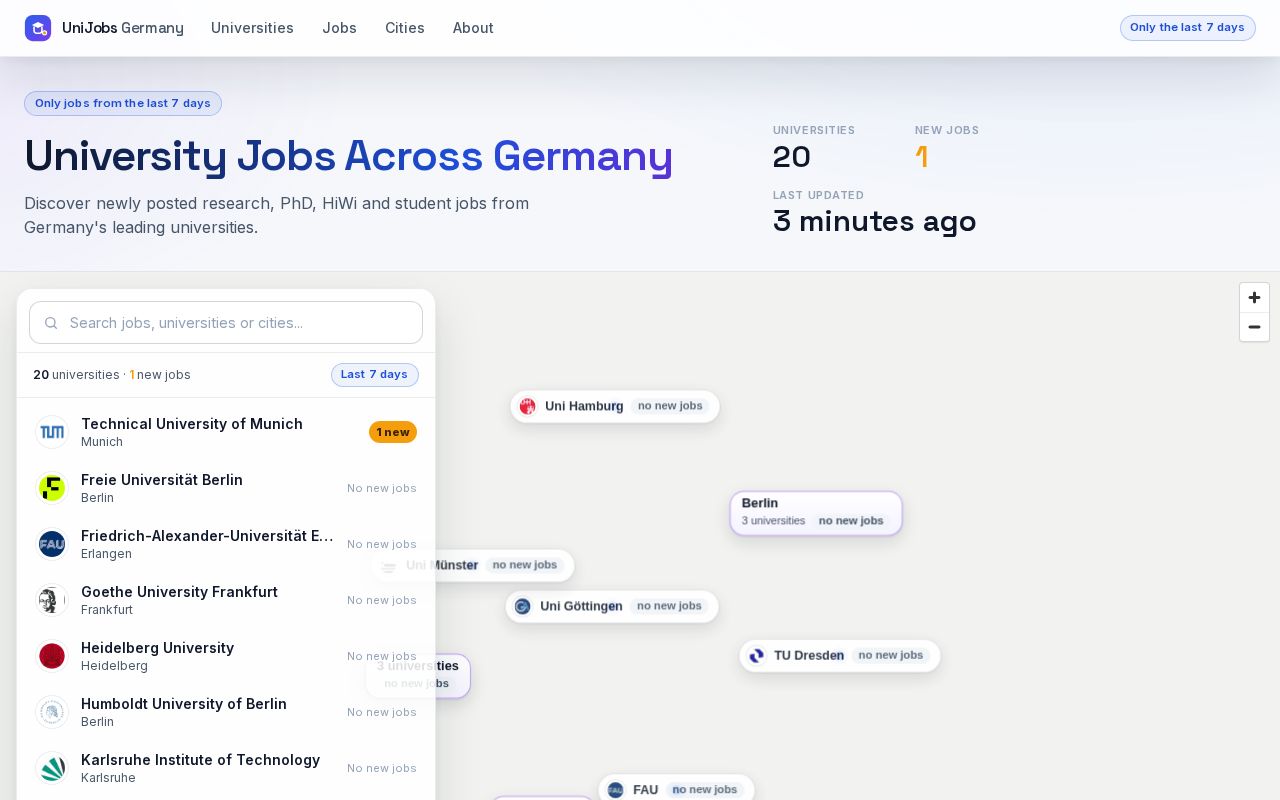The image size is (1280, 800).
Task: Select Friedrich-Alexander-Universität row
Action: tap(226, 544)
